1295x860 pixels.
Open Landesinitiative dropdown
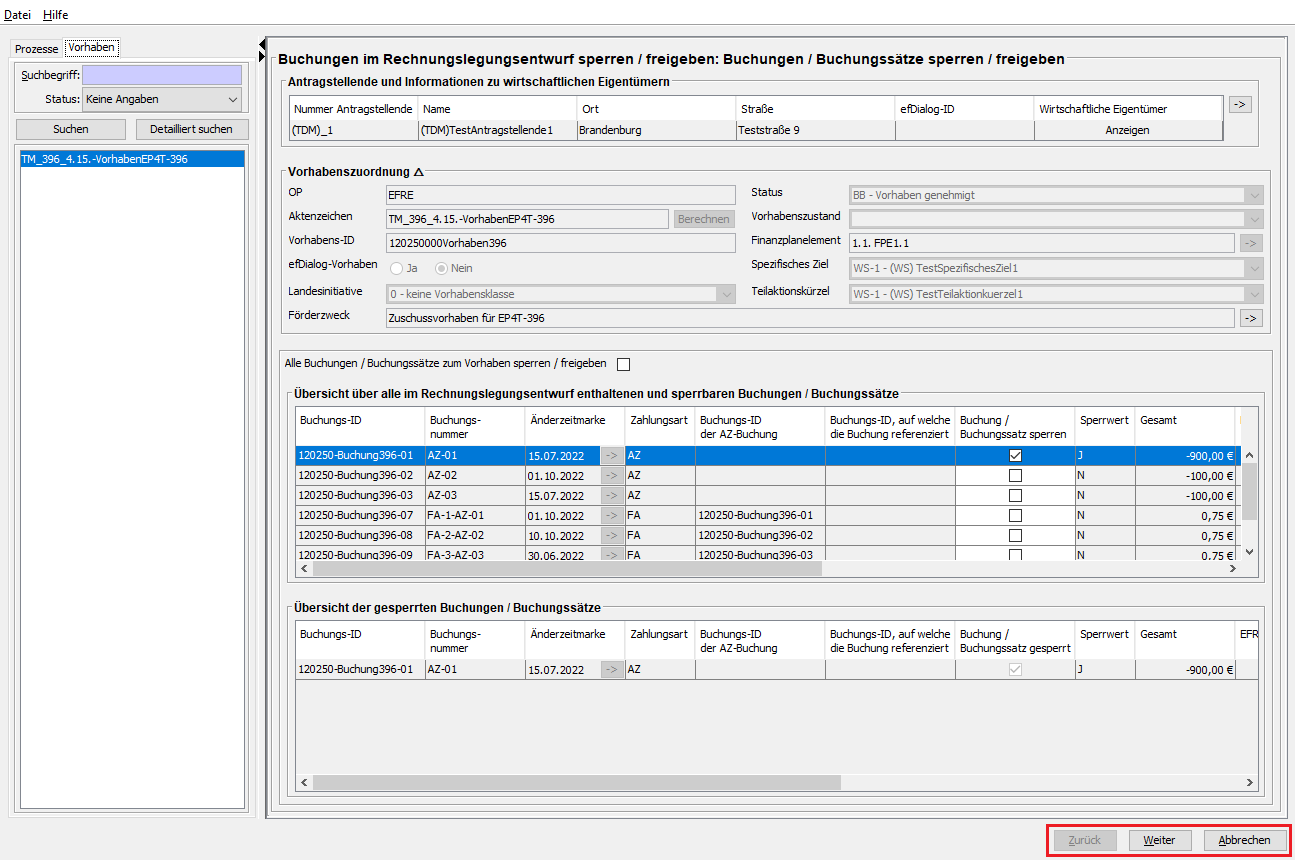click(562, 294)
